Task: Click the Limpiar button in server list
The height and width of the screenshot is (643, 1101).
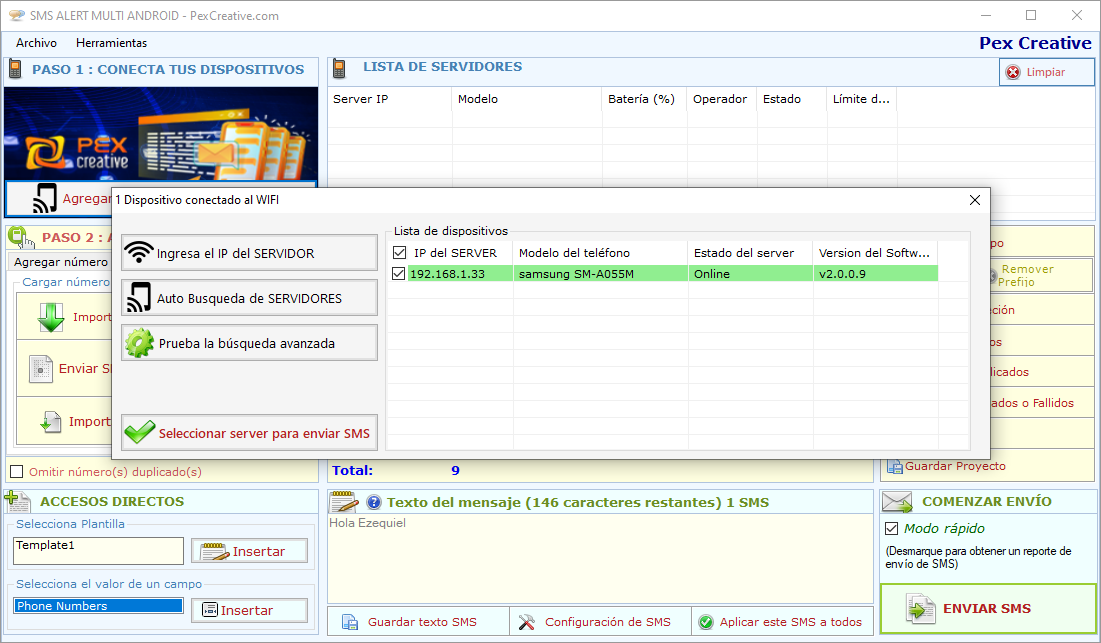Action: (x=1046, y=72)
